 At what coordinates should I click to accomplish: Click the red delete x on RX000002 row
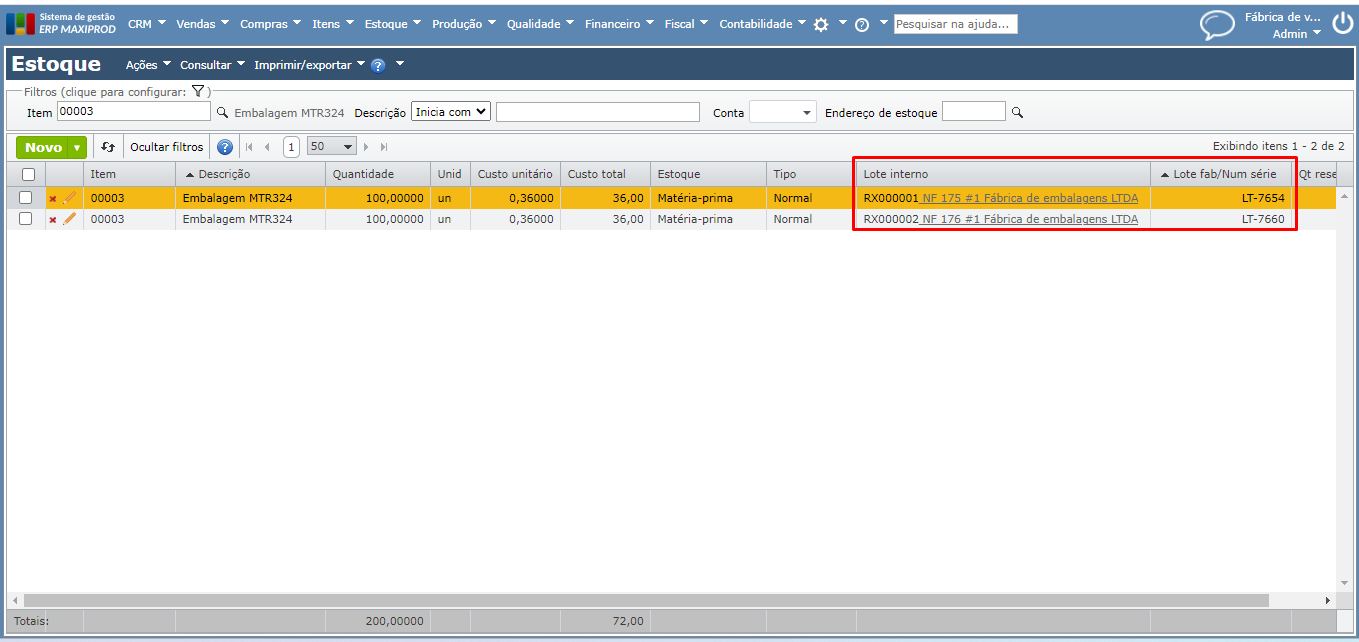(53, 219)
